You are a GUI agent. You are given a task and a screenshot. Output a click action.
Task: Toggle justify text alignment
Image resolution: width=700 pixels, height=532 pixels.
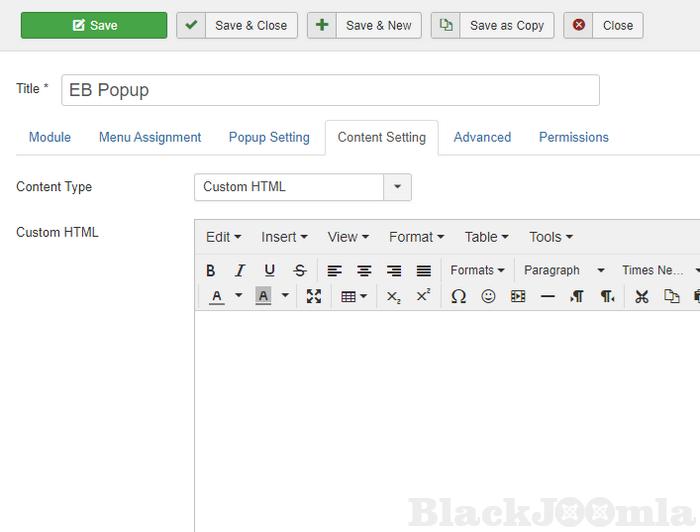423,270
